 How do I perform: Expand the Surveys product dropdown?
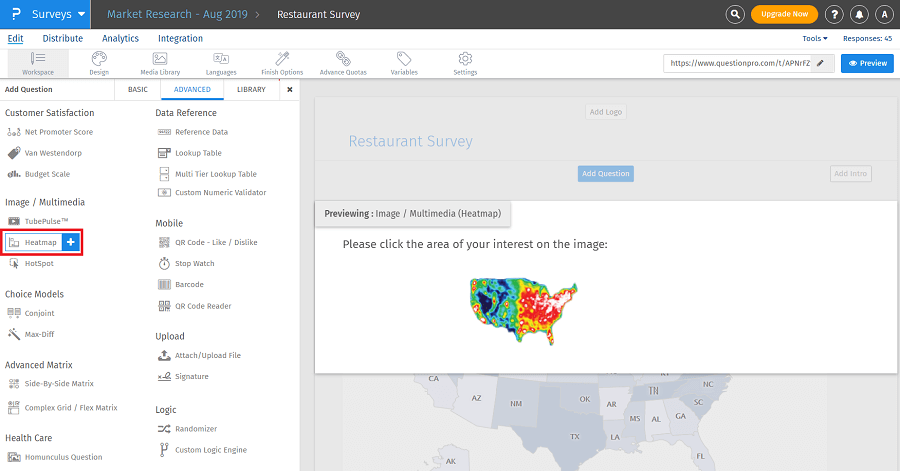(81, 15)
